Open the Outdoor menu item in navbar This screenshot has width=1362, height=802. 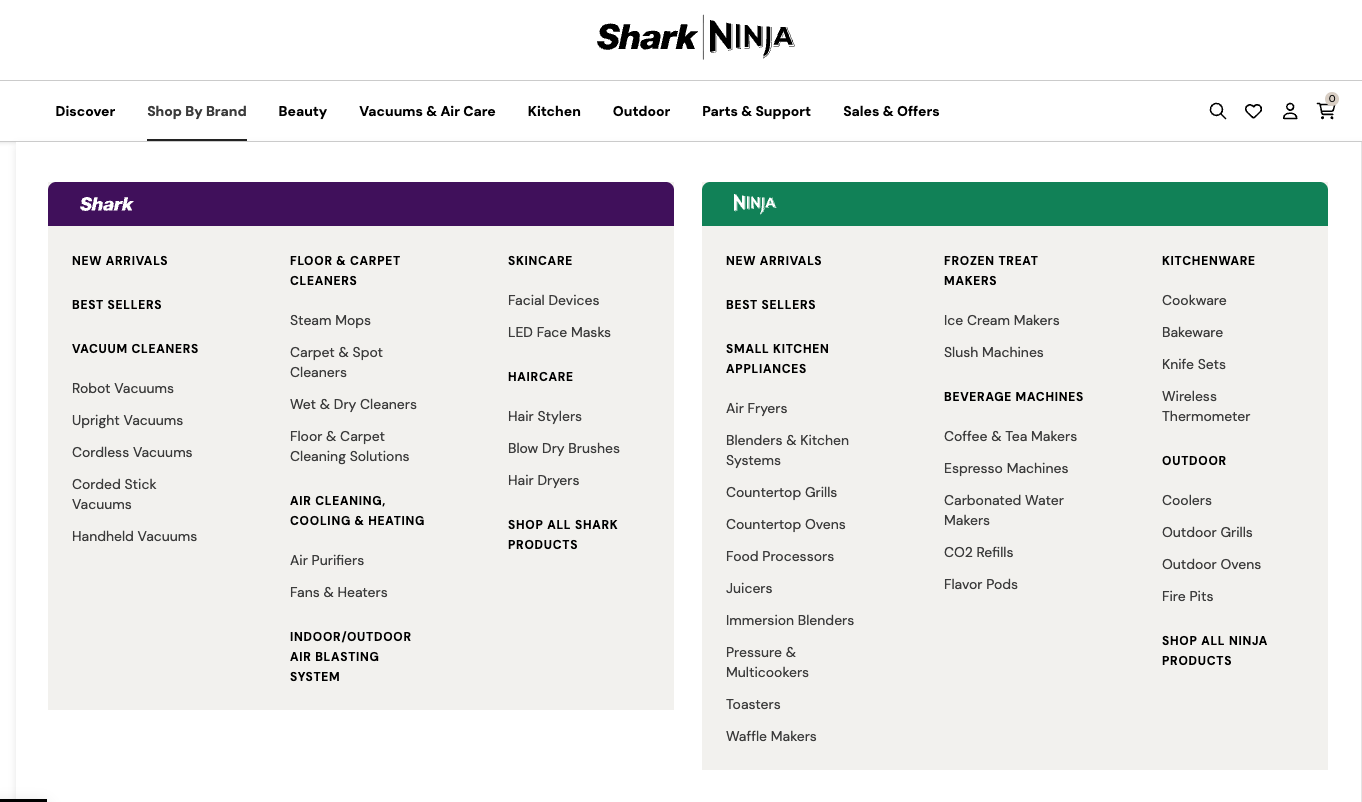[x=641, y=111]
